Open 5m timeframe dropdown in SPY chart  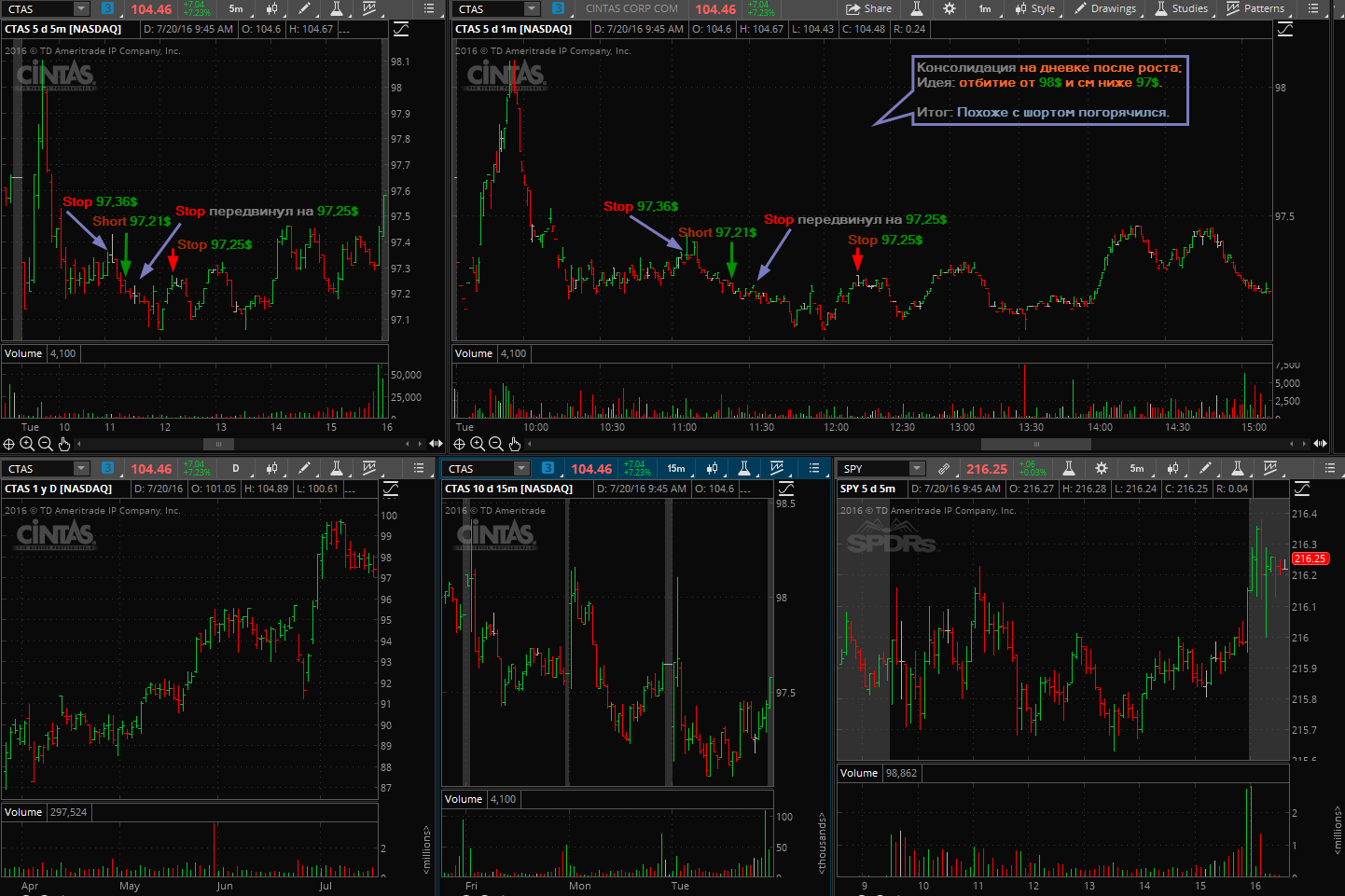tap(1137, 468)
